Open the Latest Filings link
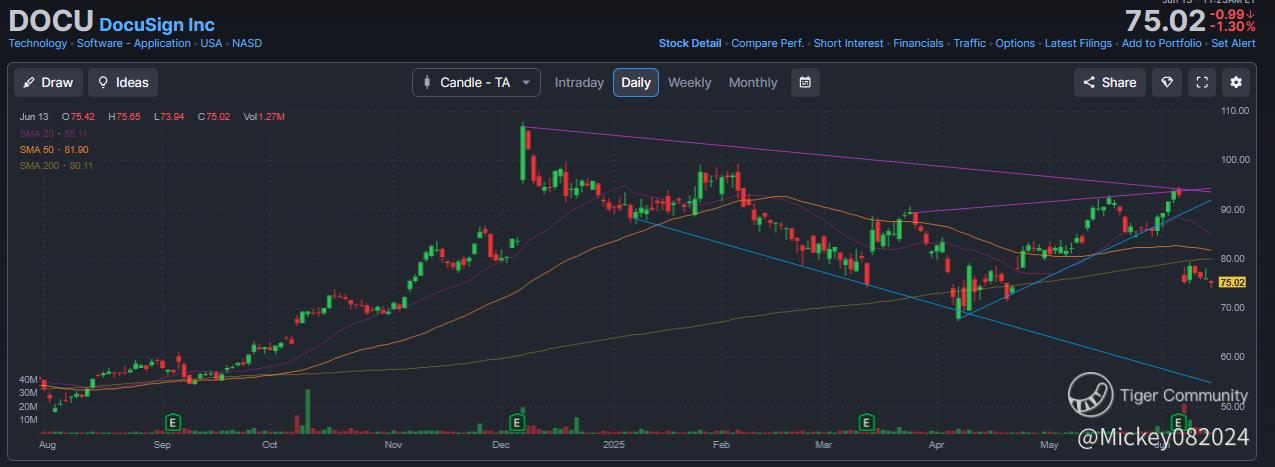 (x=1078, y=43)
